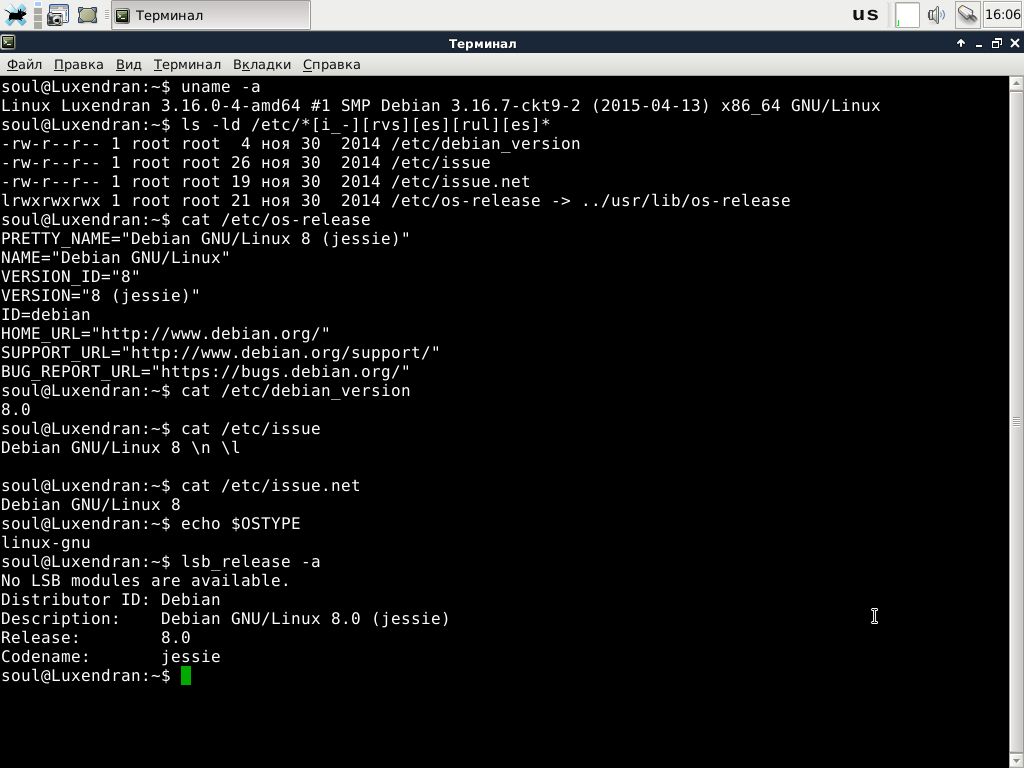Click the workspace switcher on the panel
This screenshot has height=768, width=1024.
tap(38, 14)
